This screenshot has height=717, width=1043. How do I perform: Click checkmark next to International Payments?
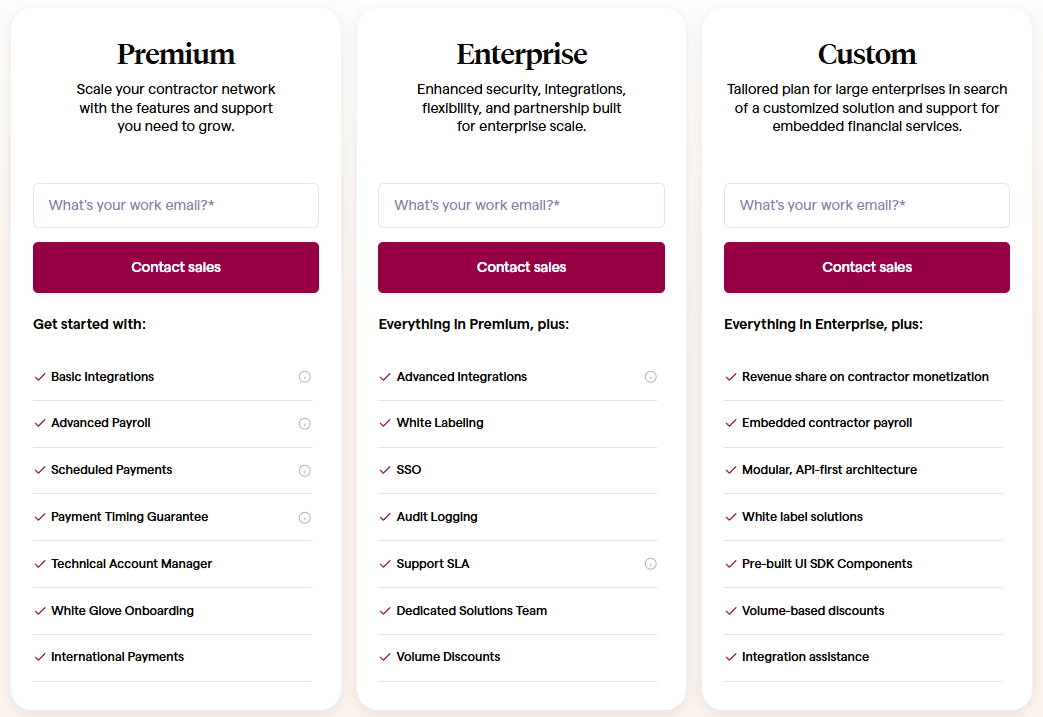click(40, 657)
